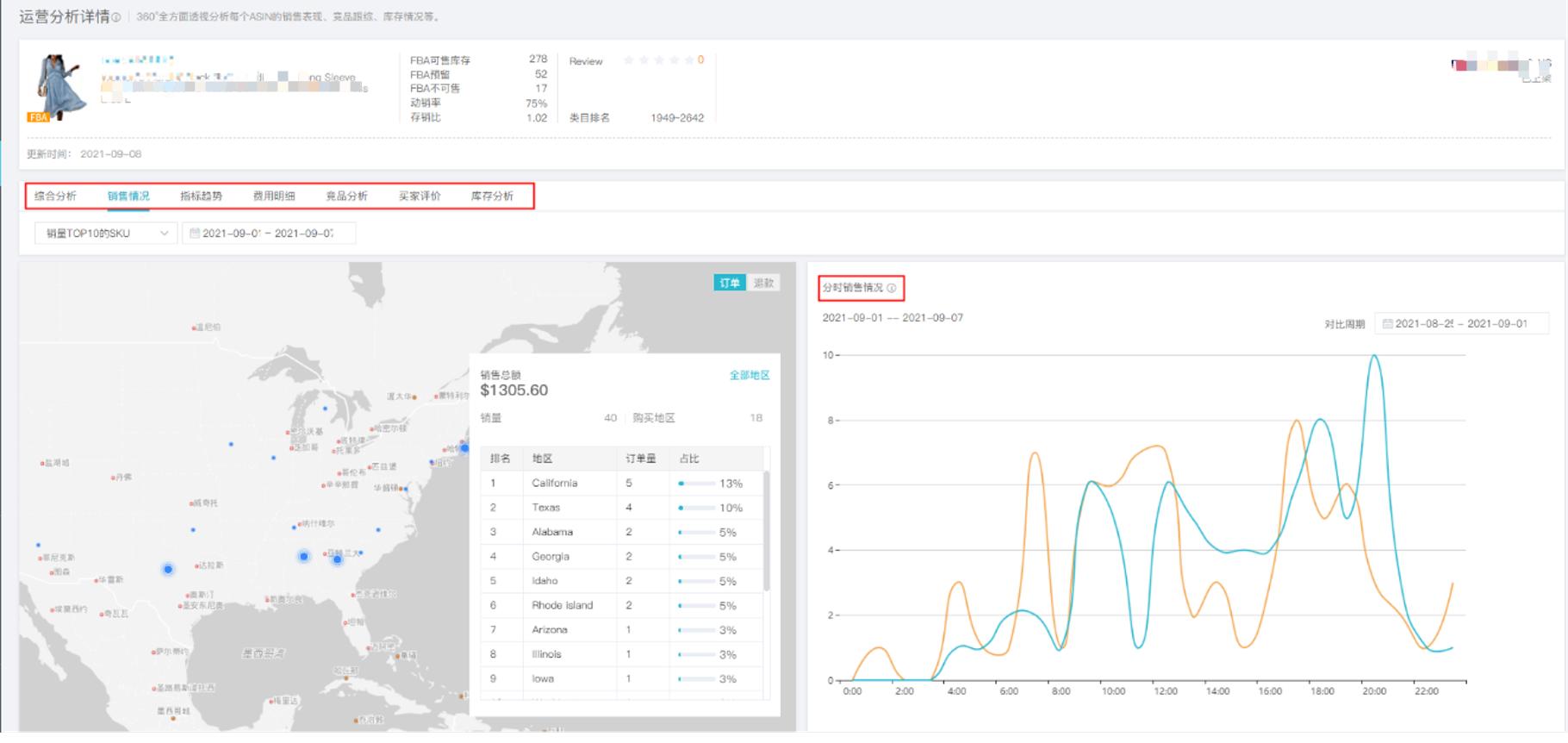Click the calendar icon in the 对比周期 field
This screenshot has height=743, width=1568.
coord(1387,324)
